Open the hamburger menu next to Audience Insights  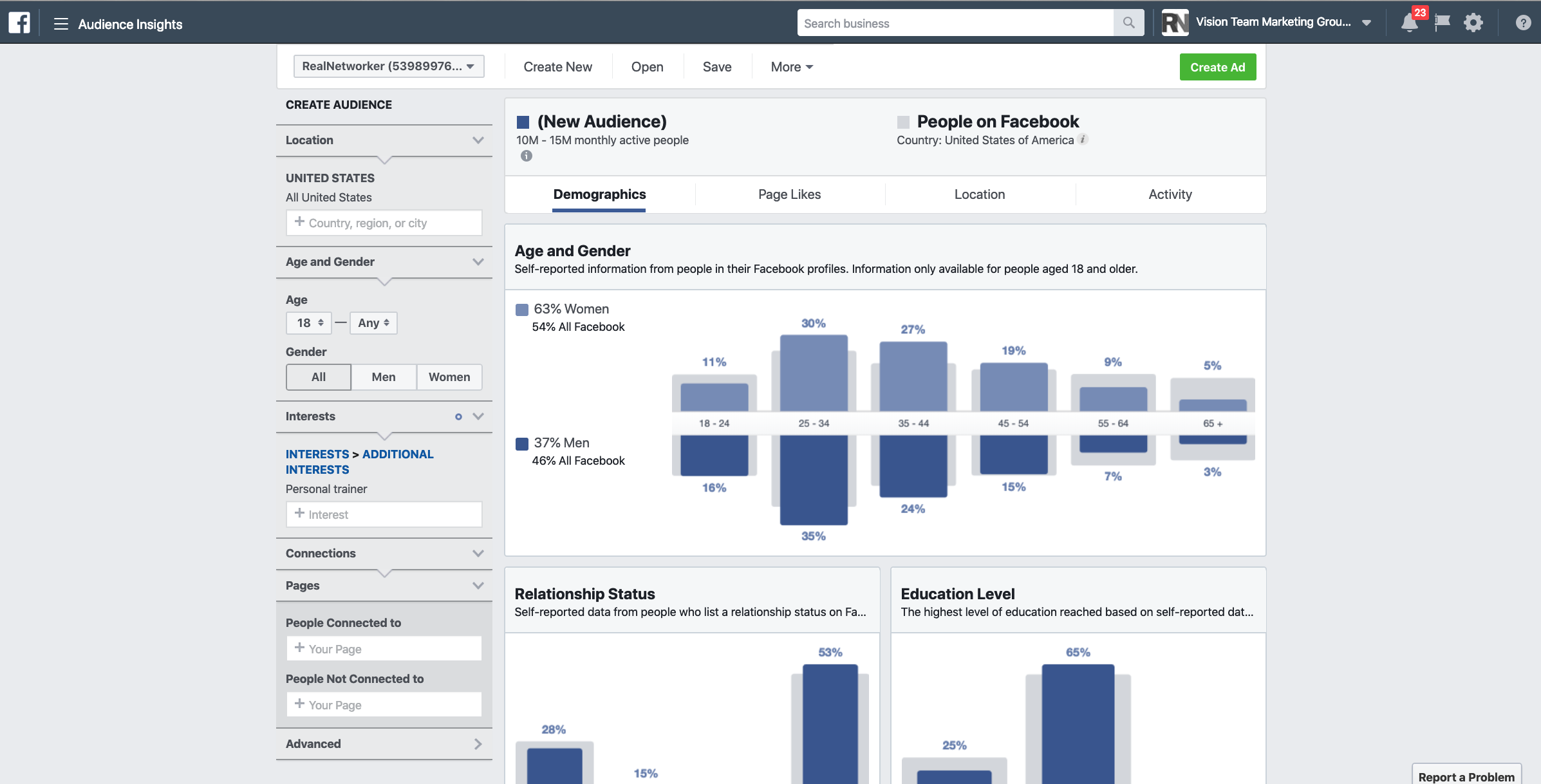(x=61, y=24)
